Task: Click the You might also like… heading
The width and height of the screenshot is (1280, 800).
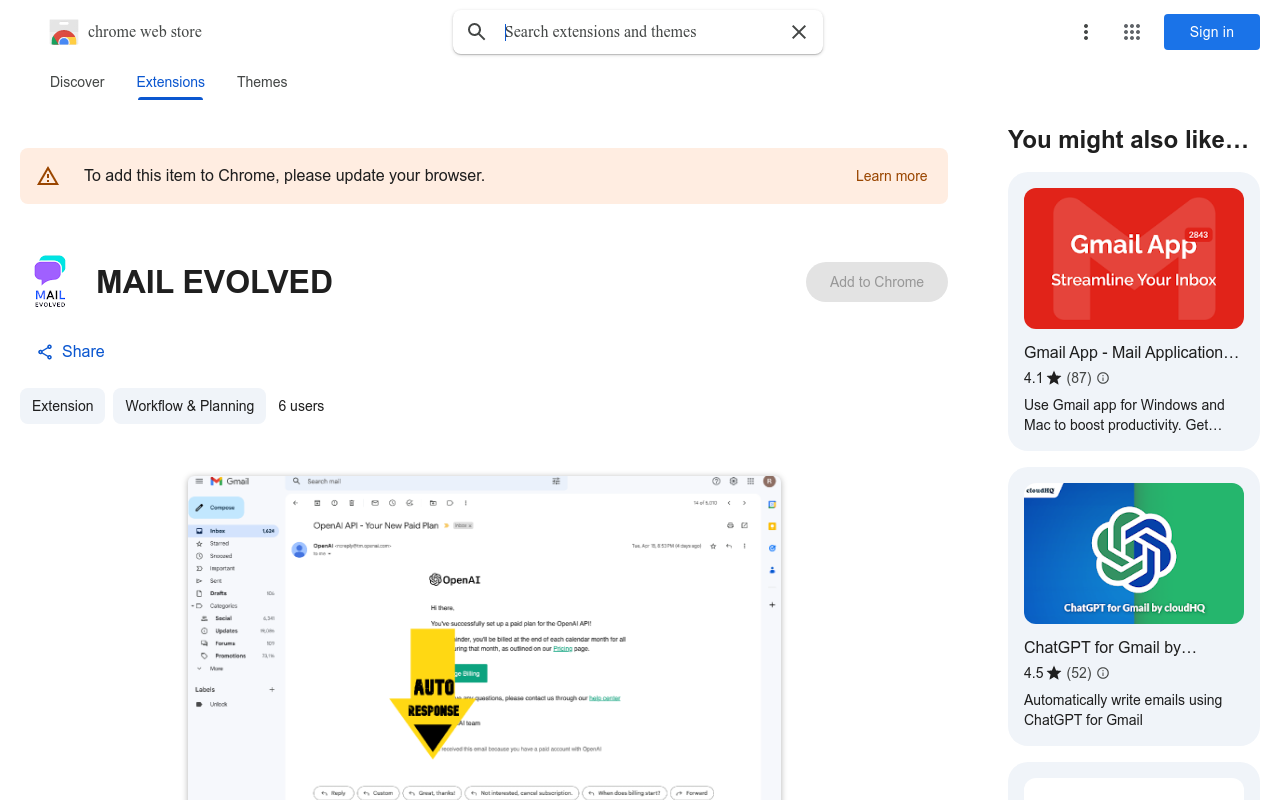Action: point(1128,140)
